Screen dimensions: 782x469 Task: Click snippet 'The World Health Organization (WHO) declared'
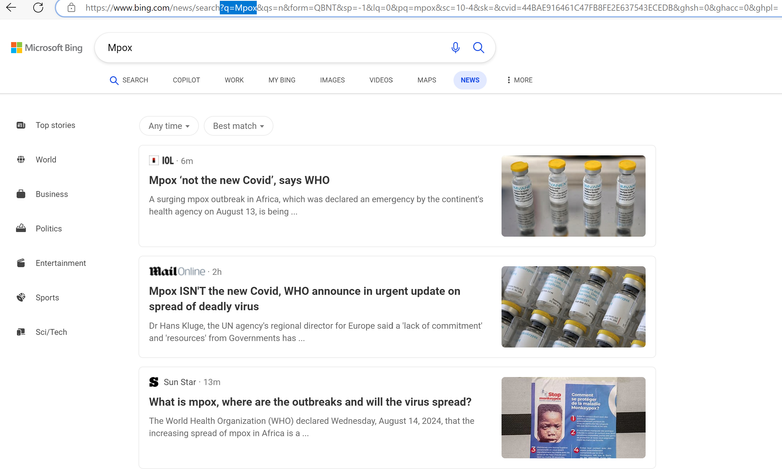[312, 427]
